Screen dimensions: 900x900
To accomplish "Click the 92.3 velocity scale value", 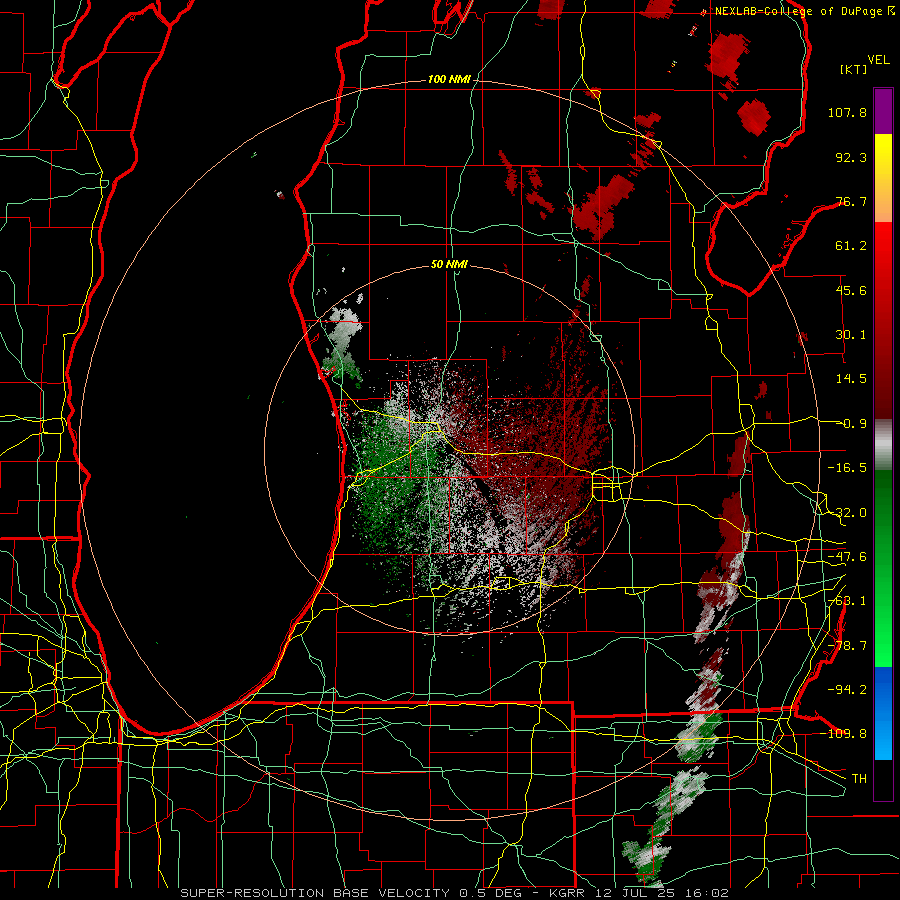I will coord(851,157).
